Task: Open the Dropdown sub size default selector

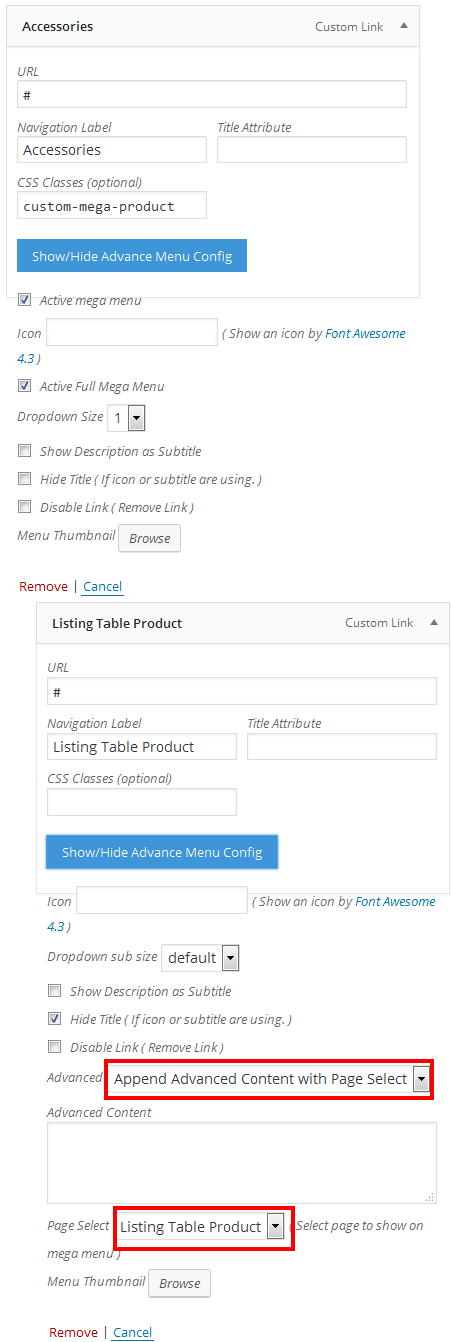Action: 200,957
